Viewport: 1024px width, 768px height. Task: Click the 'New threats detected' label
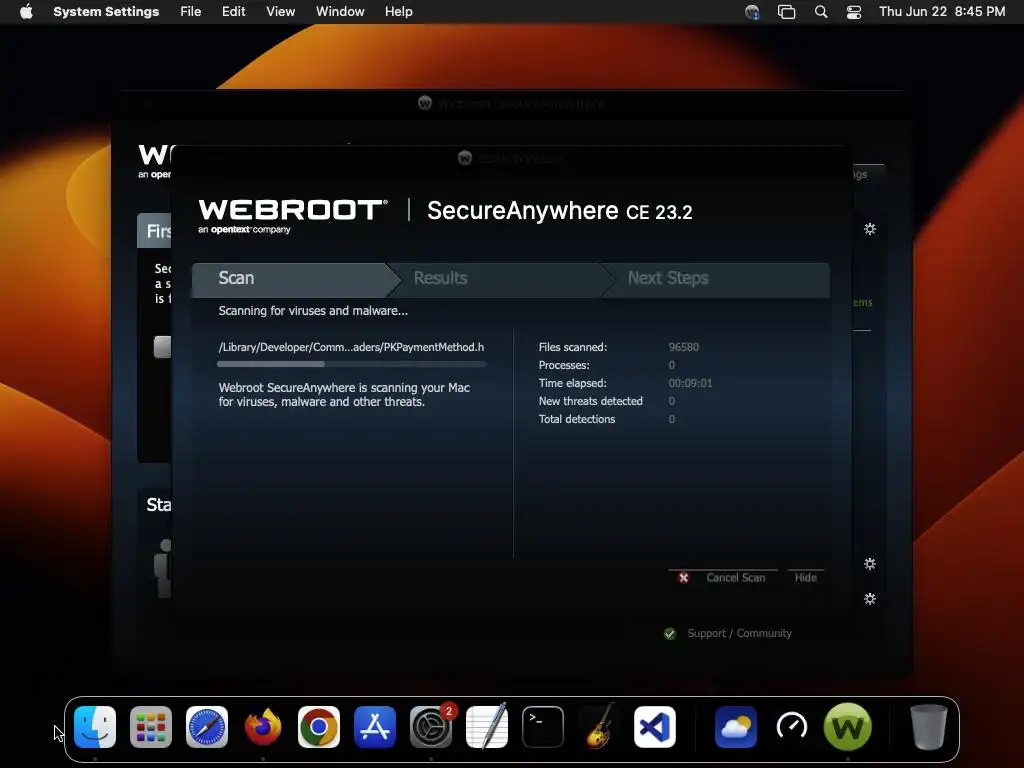tap(590, 402)
